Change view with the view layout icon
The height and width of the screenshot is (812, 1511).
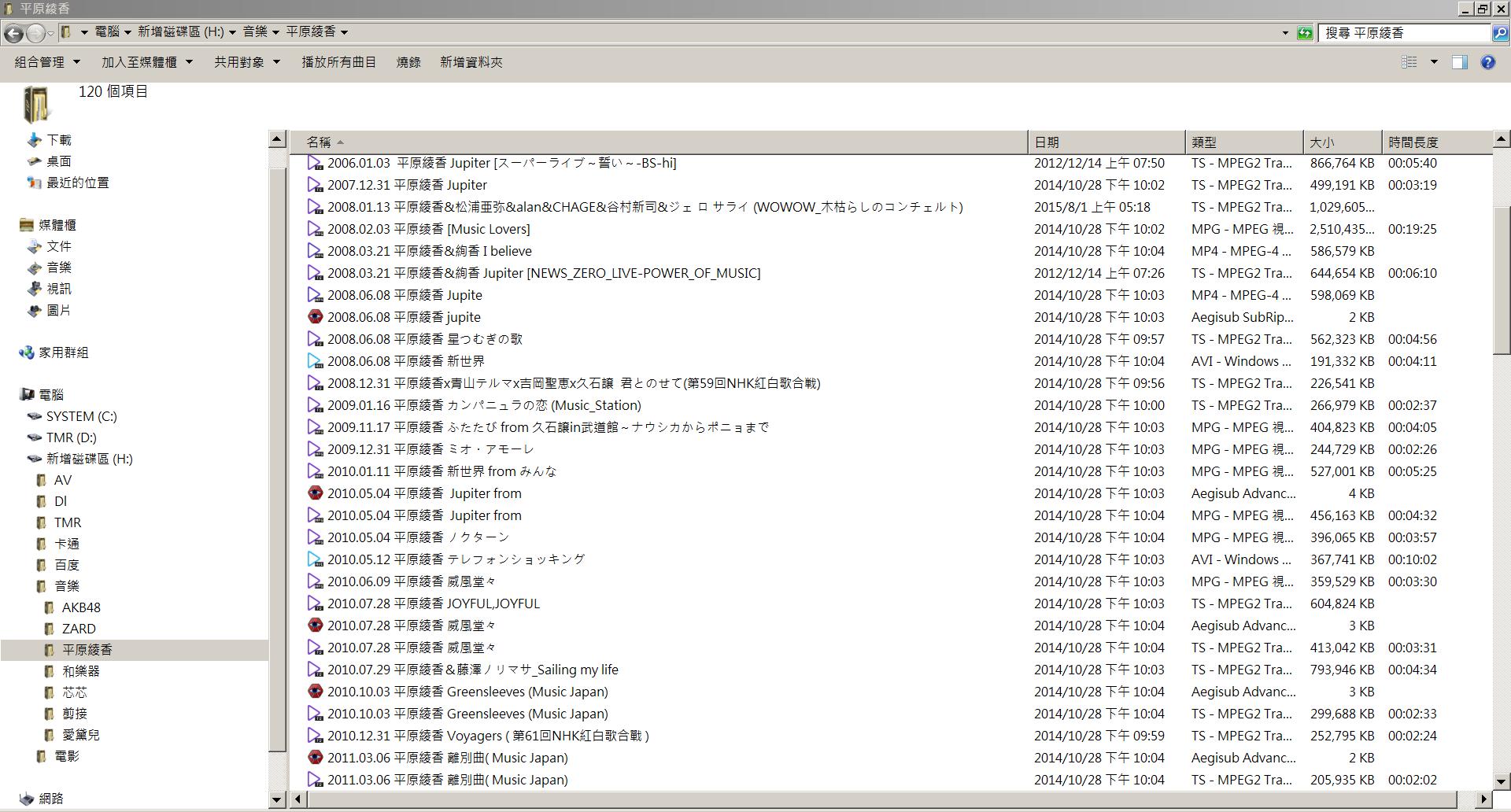(1409, 62)
